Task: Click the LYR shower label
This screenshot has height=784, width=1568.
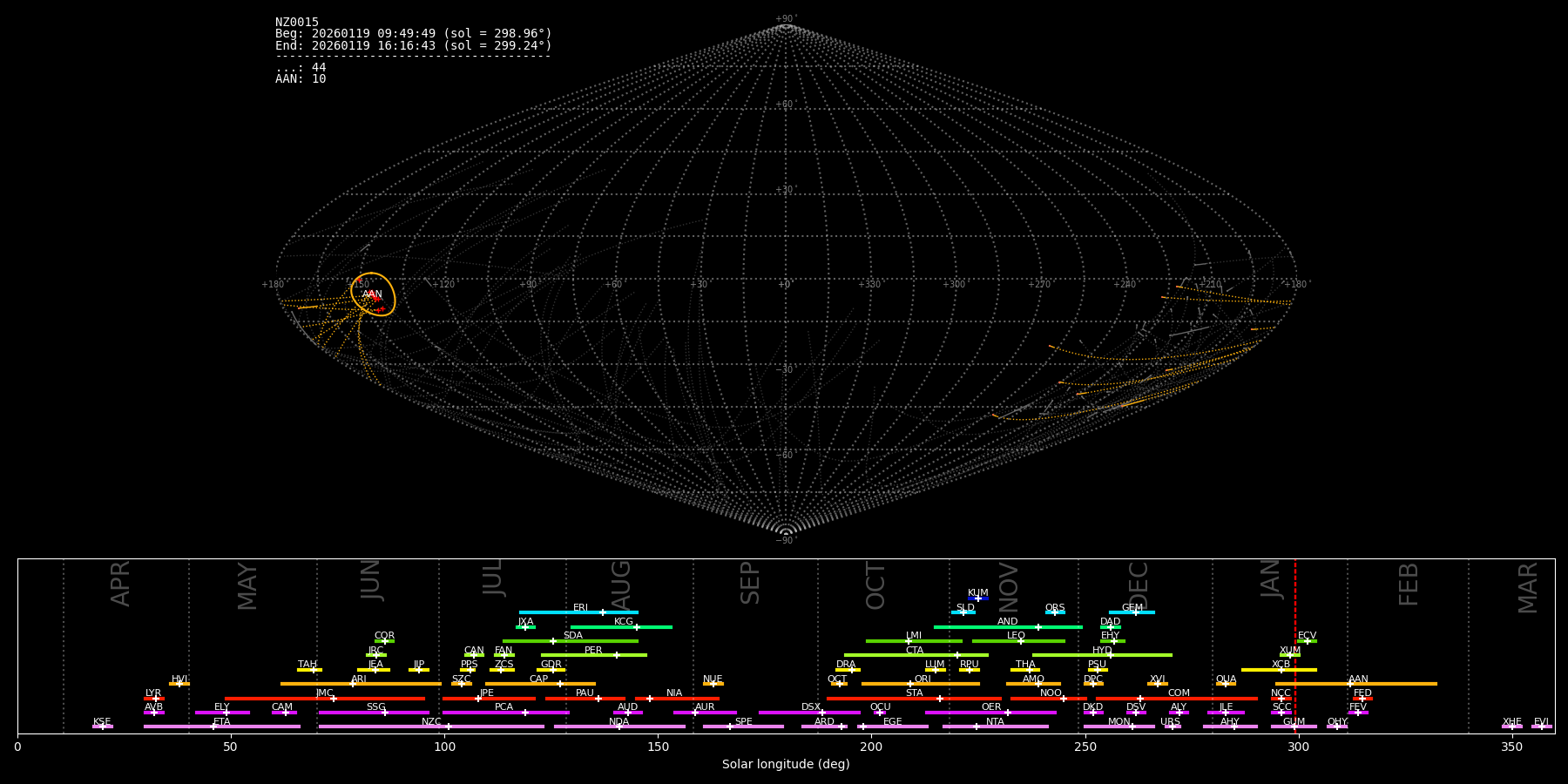Action: click(153, 693)
